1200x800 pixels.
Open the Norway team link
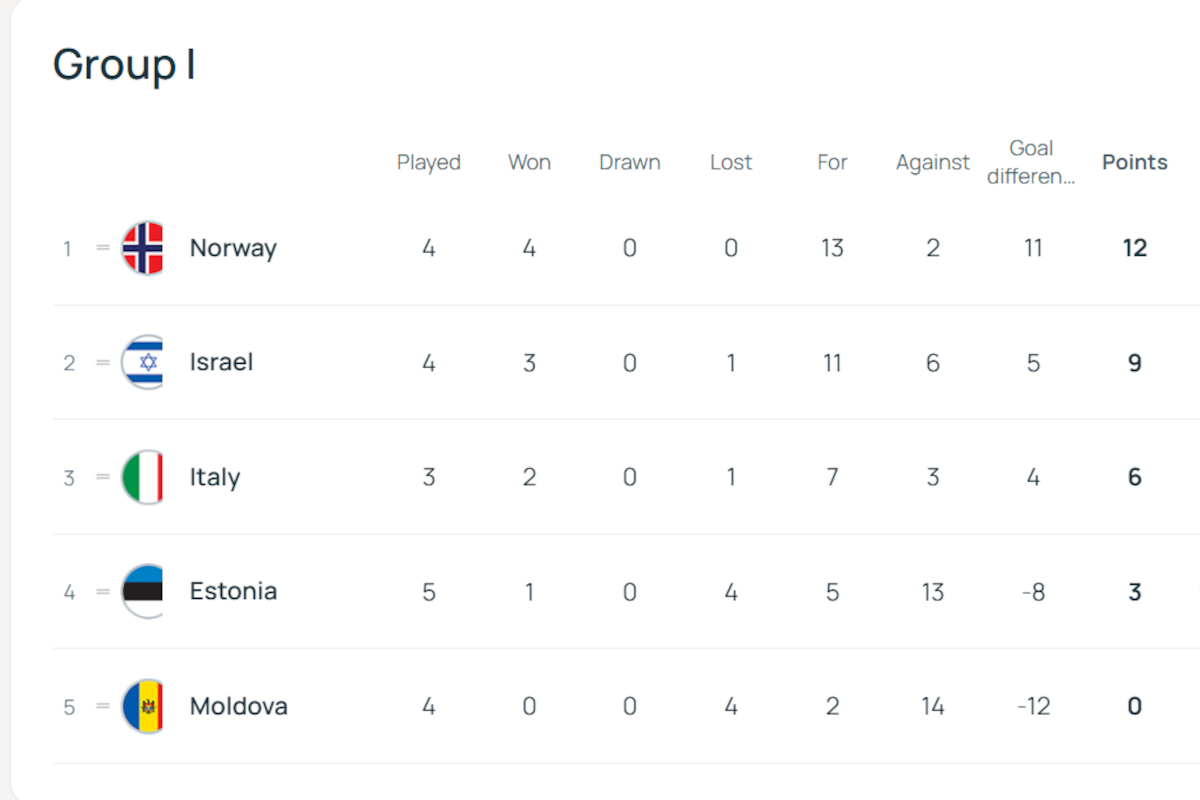click(233, 248)
